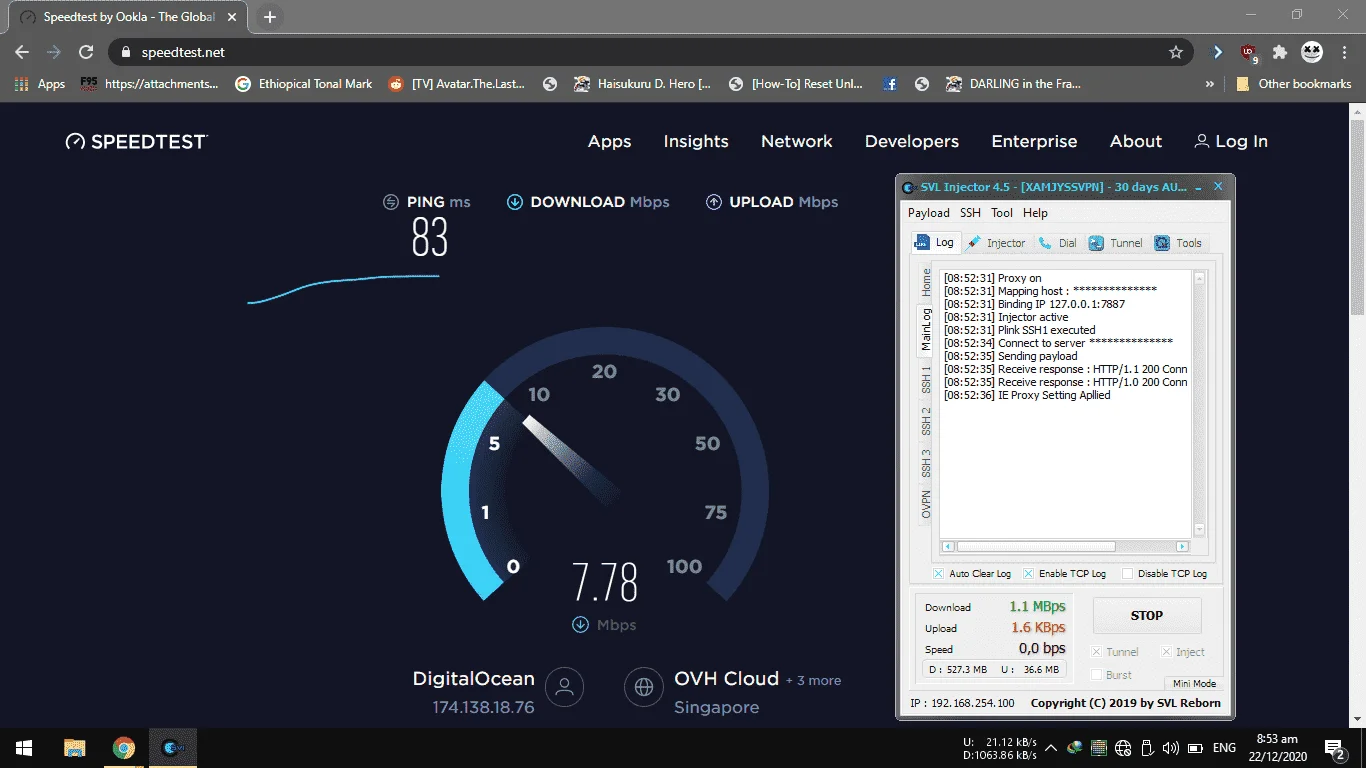Open the Payload menu in SVL Injector
1366x768 pixels.
pyautogui.click(x=929, y=213)
